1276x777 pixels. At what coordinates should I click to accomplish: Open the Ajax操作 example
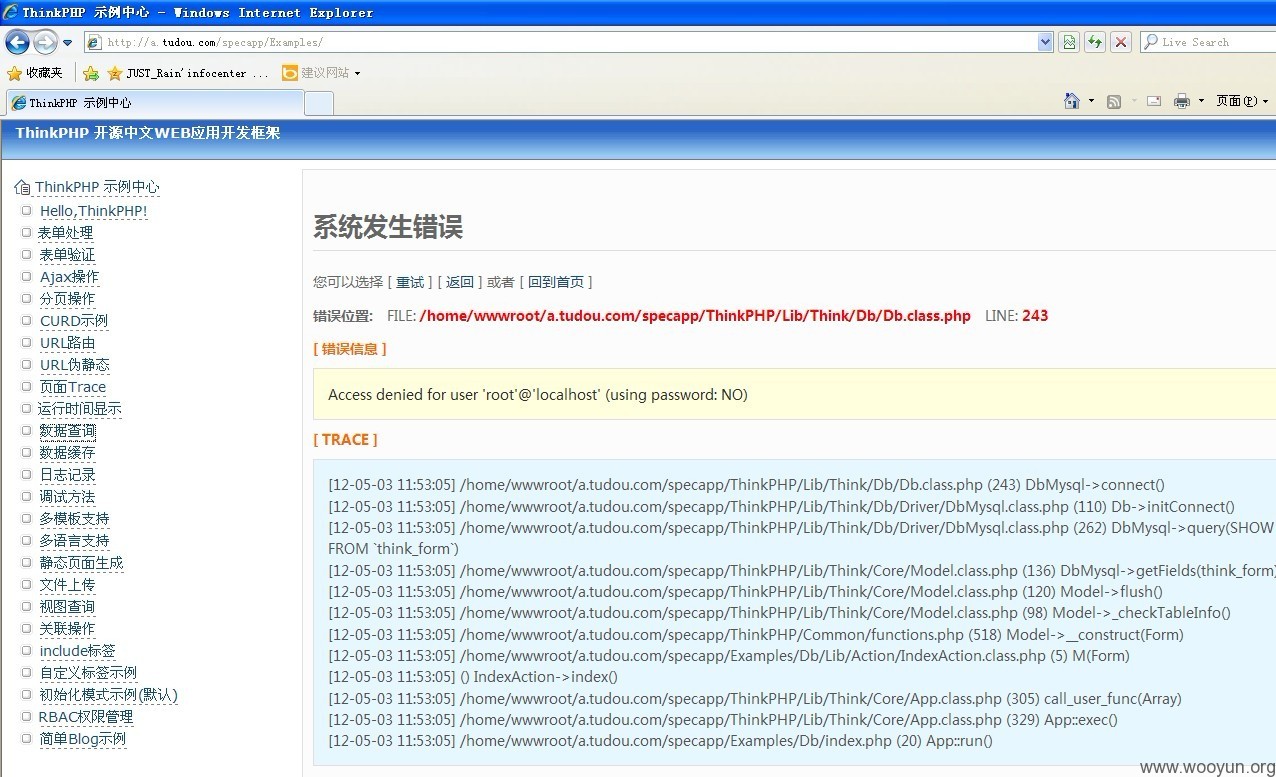point(69,277)
